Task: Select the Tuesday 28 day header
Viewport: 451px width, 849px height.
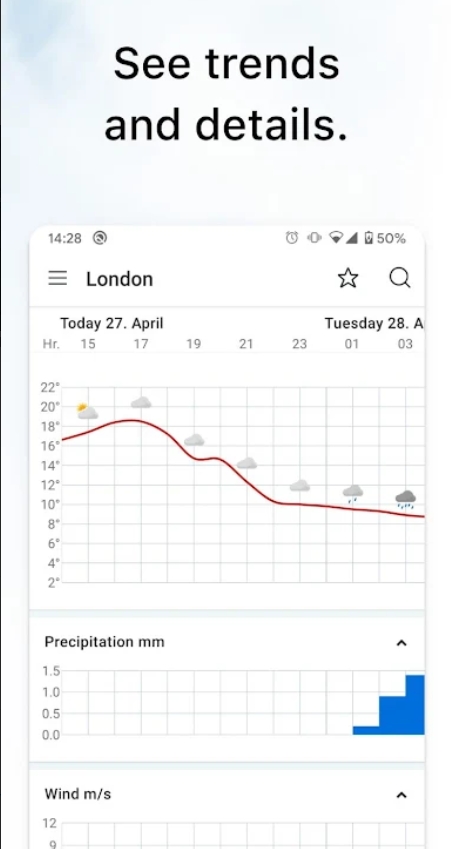Action: coord(374,323)
